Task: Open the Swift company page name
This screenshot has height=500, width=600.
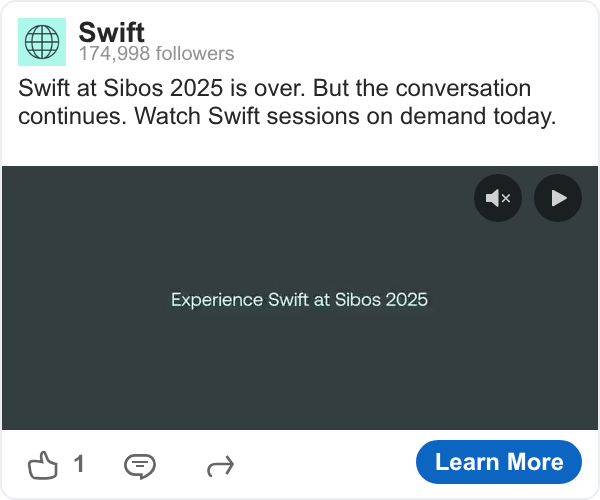Action: click(111, 32)
